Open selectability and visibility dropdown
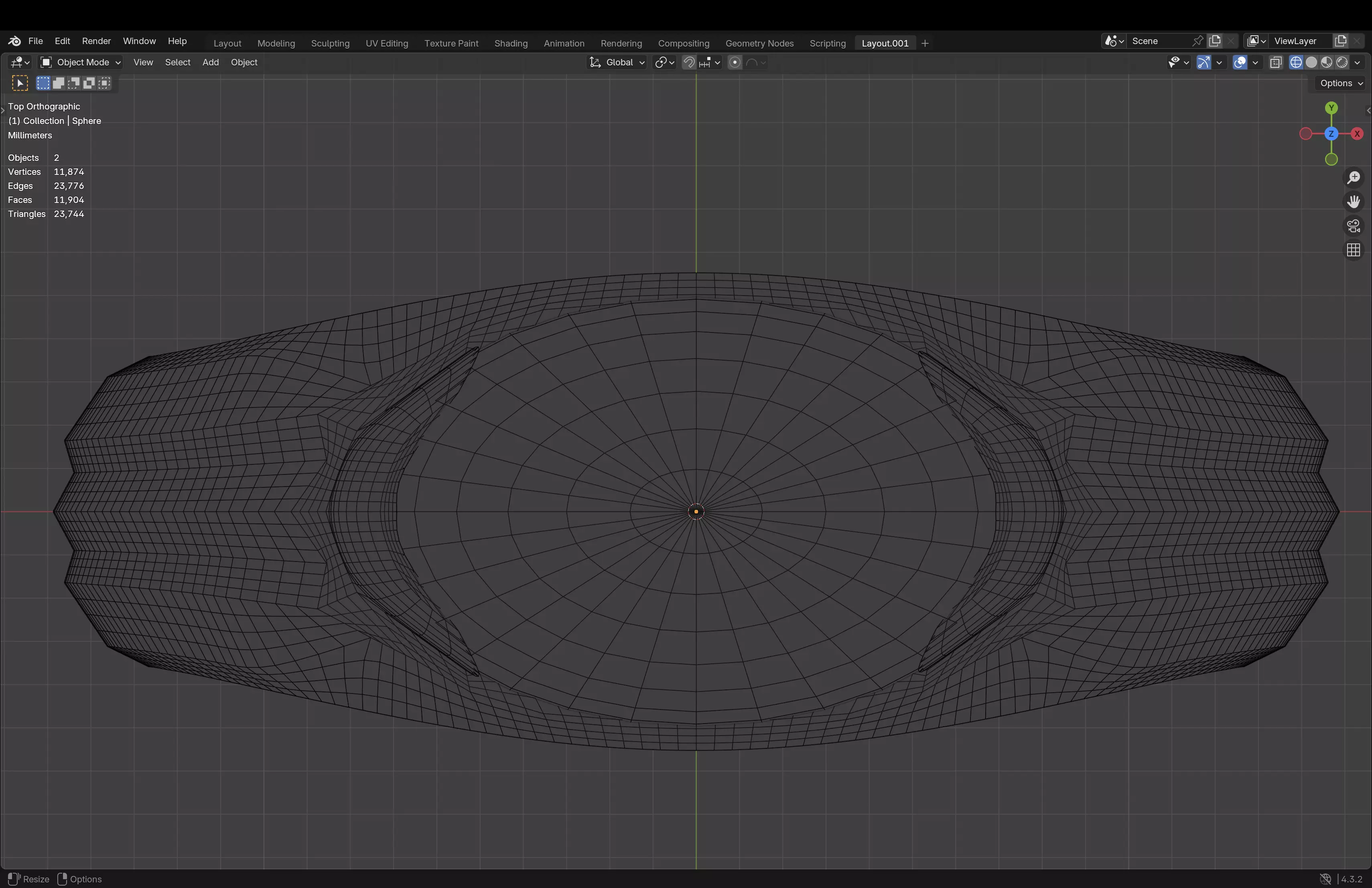1372x888 pixels. [x=1178, y=62]
